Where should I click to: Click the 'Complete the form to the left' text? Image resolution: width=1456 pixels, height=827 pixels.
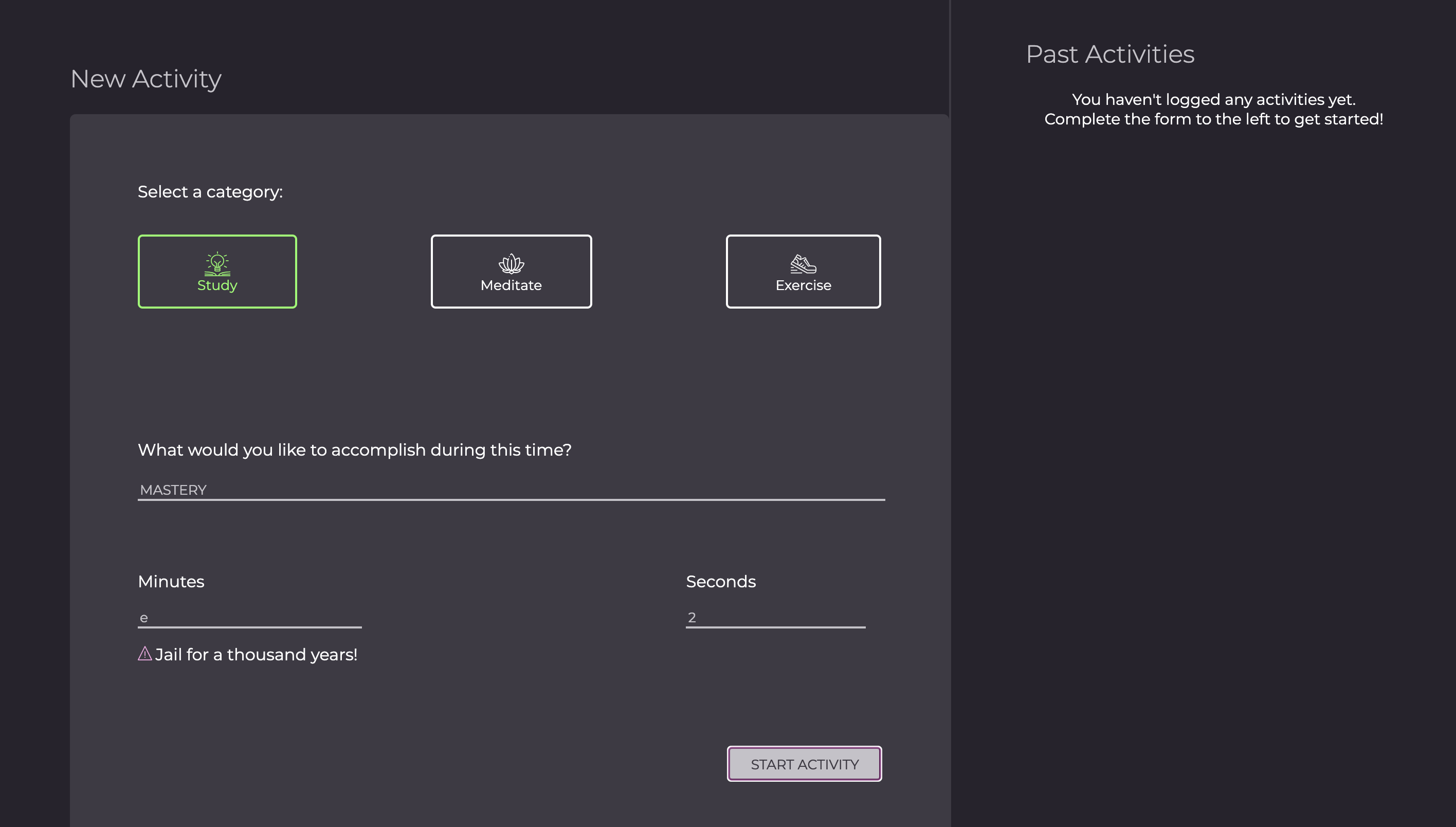1214,119
